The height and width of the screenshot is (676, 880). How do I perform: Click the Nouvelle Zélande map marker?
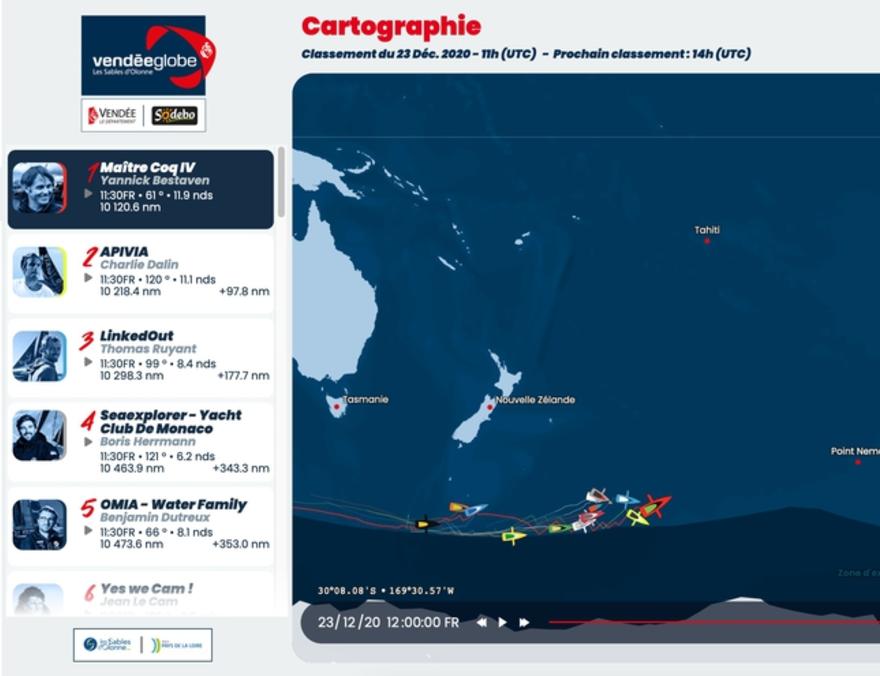(490, 407)
